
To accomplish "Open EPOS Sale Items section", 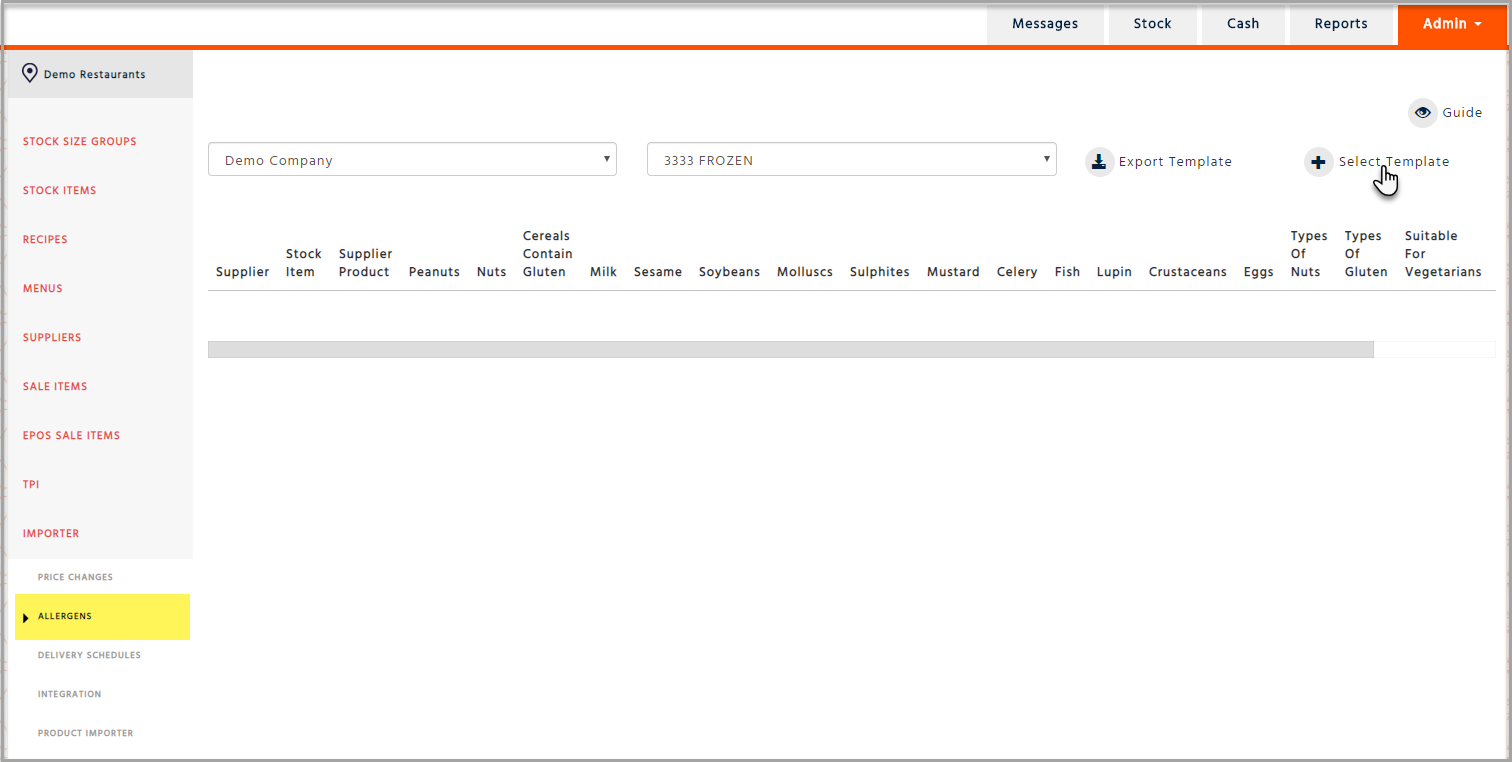I will [x=71, y=436].
